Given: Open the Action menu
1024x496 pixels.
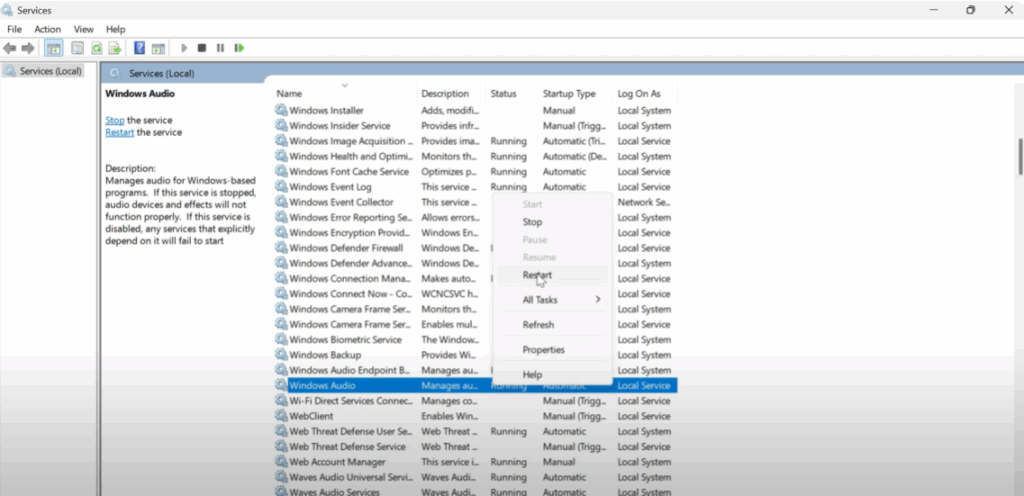Looking at the screenshot, I should (47, 29).
